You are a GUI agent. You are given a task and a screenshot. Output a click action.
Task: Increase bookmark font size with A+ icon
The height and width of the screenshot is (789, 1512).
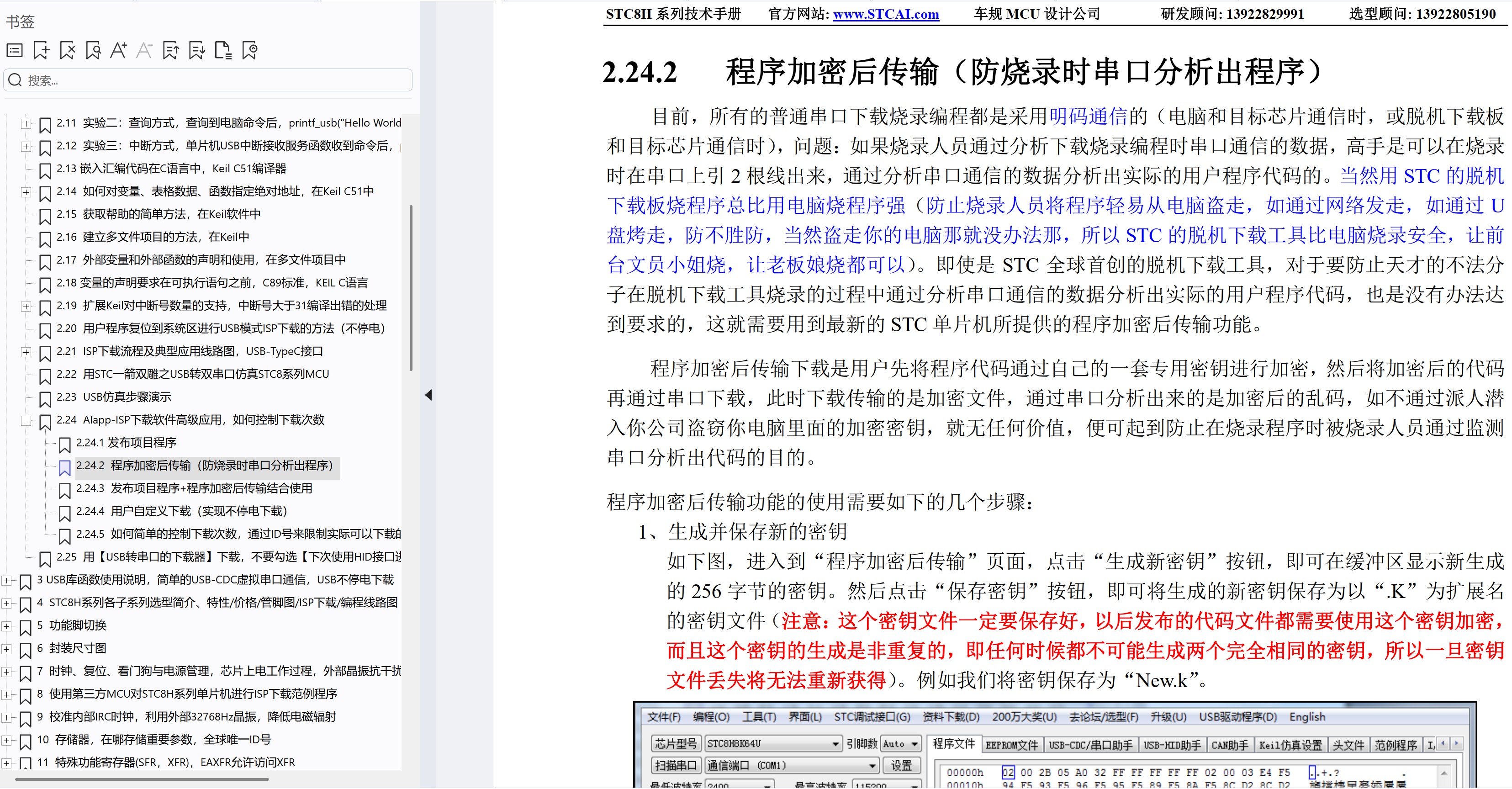click(119, 51)
